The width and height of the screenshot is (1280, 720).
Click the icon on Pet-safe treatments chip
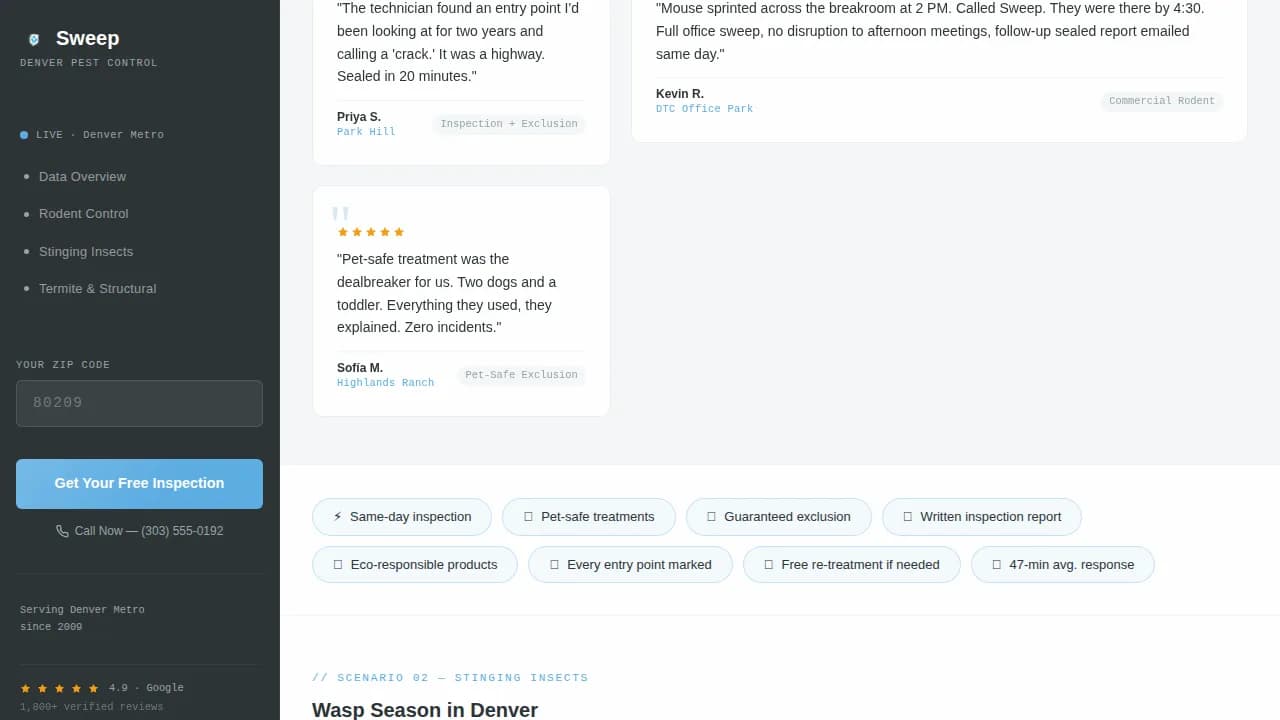coord(527,516)
